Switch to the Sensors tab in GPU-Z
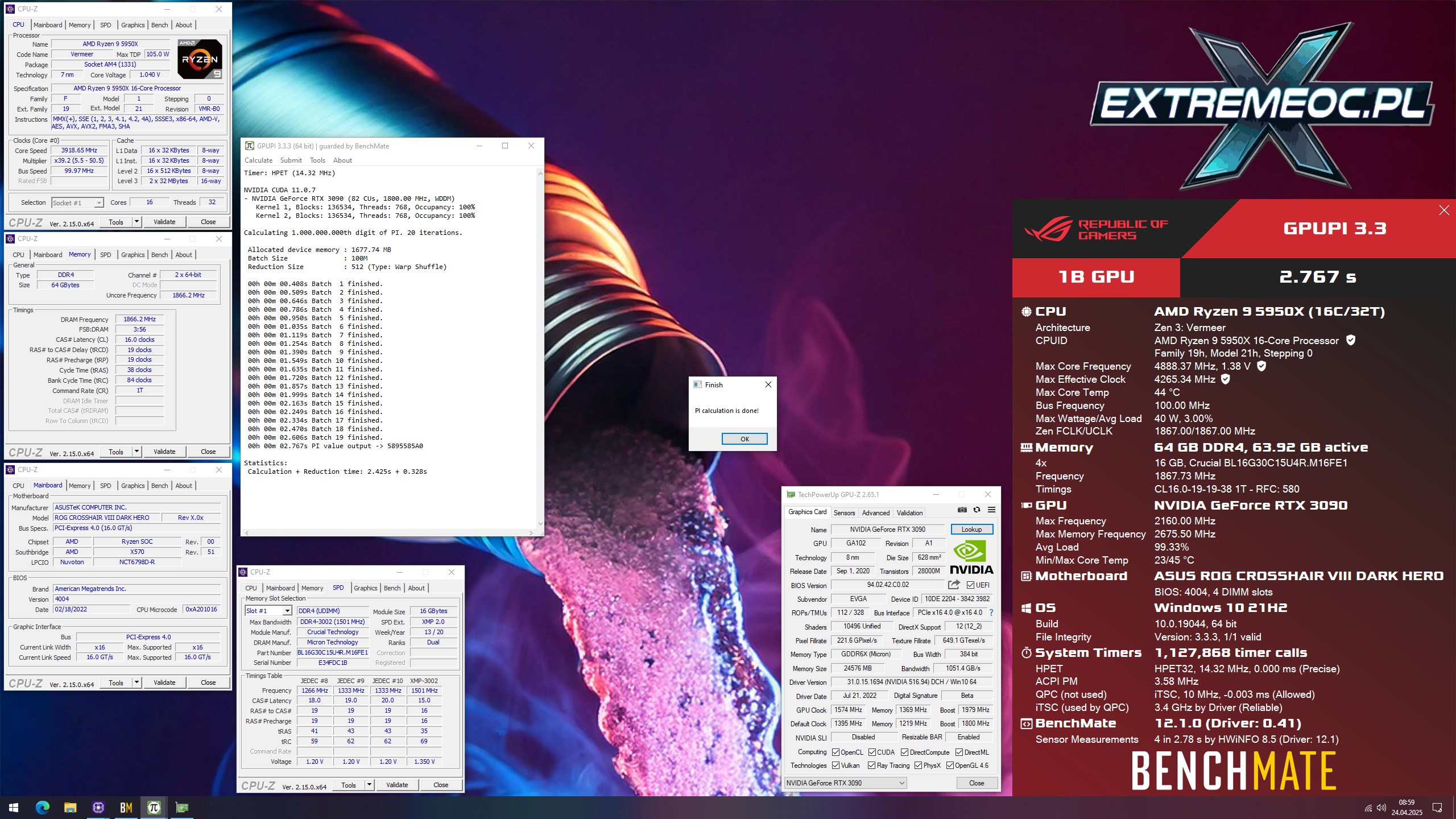The width and height of the screenshot is (1456, 819). point(844,512)
